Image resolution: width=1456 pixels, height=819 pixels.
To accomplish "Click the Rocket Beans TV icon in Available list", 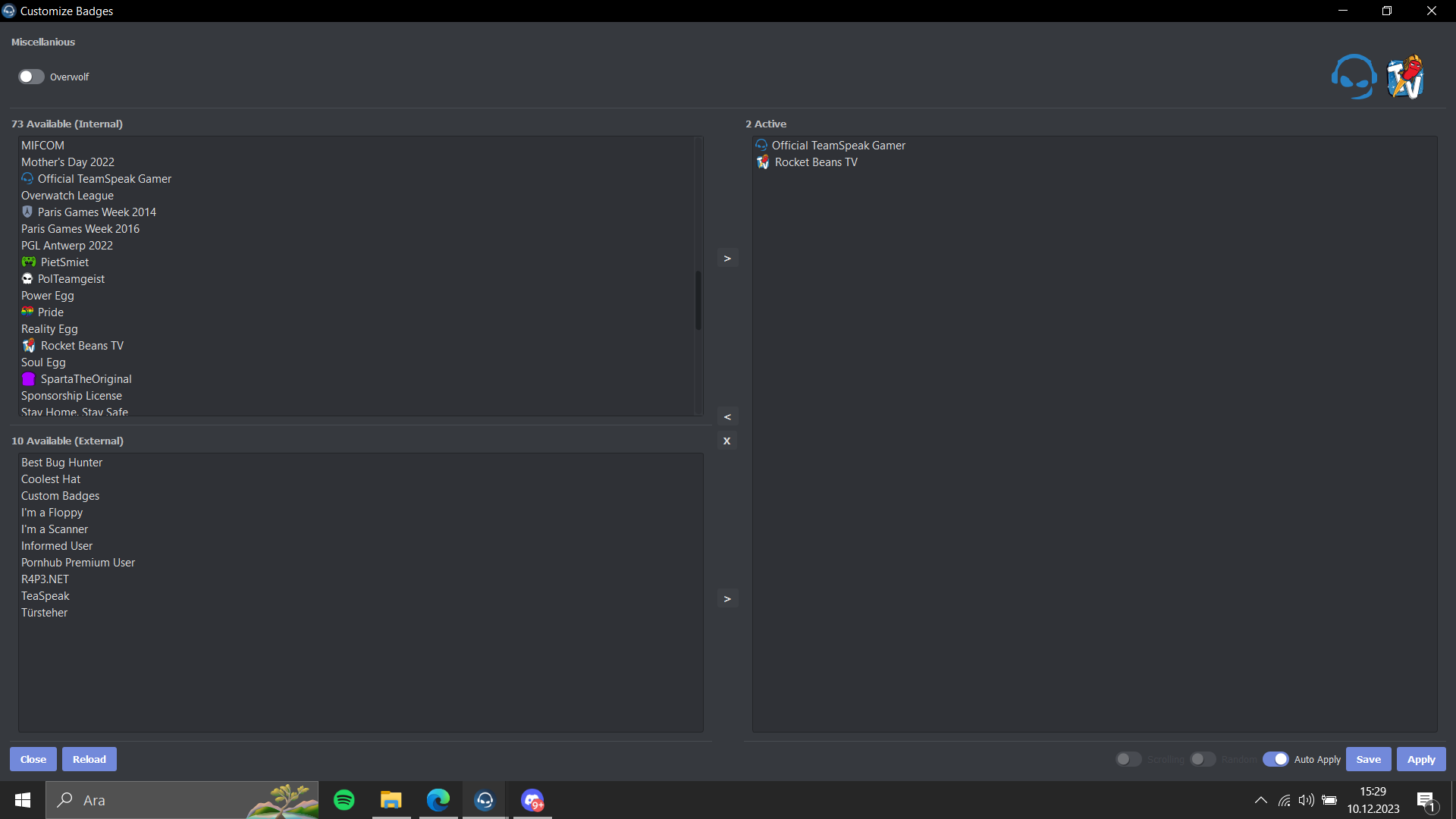I will coord(29,345).
